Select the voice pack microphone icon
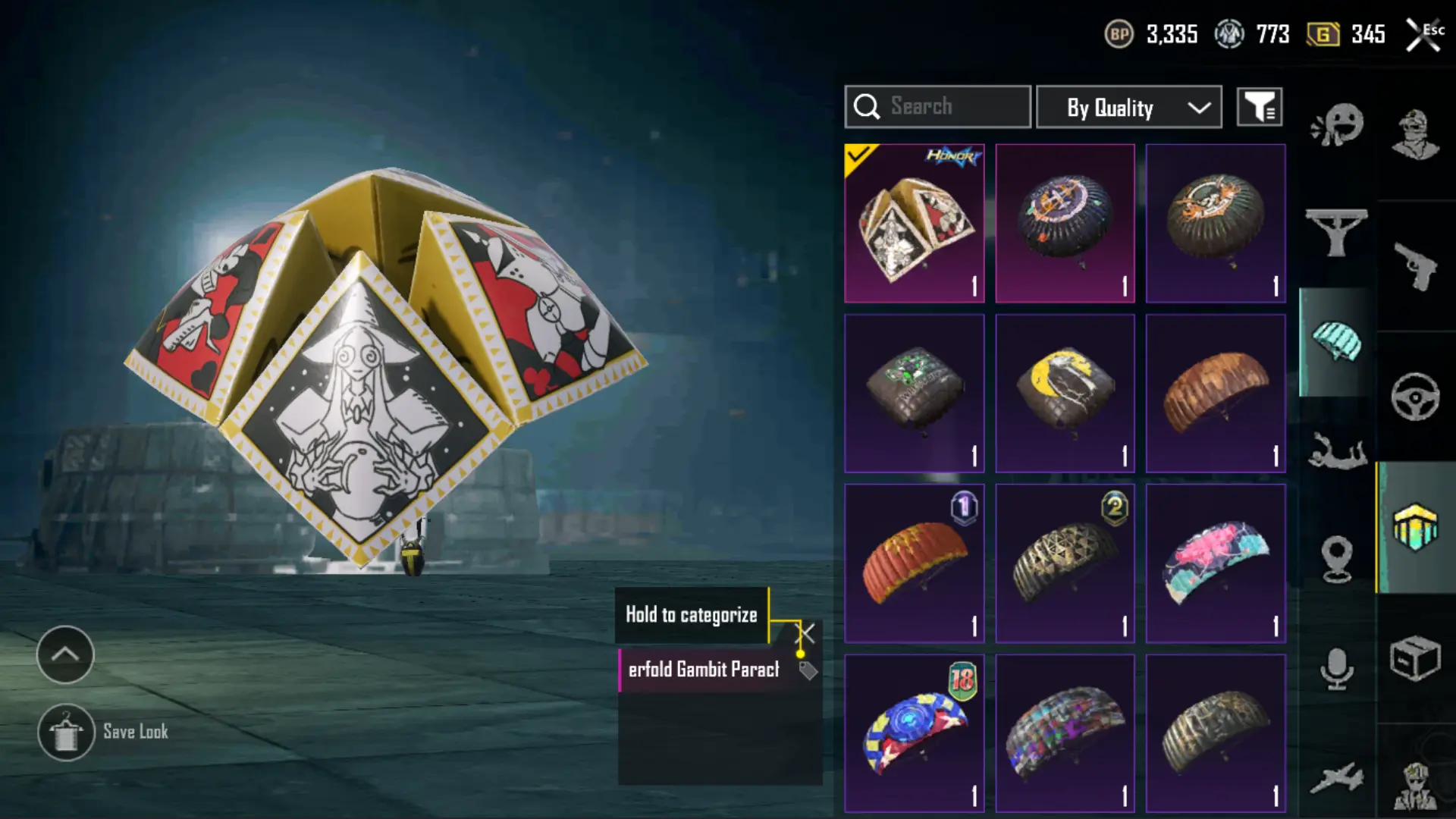 pos(1336,669)
